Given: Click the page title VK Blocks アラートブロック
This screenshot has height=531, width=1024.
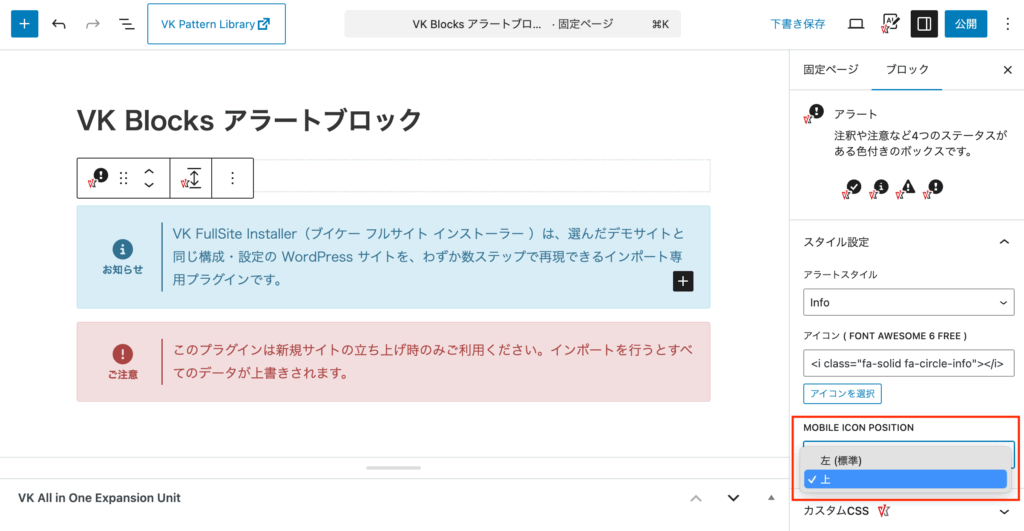Looking at the screenshot, I should tap(249, 120).
